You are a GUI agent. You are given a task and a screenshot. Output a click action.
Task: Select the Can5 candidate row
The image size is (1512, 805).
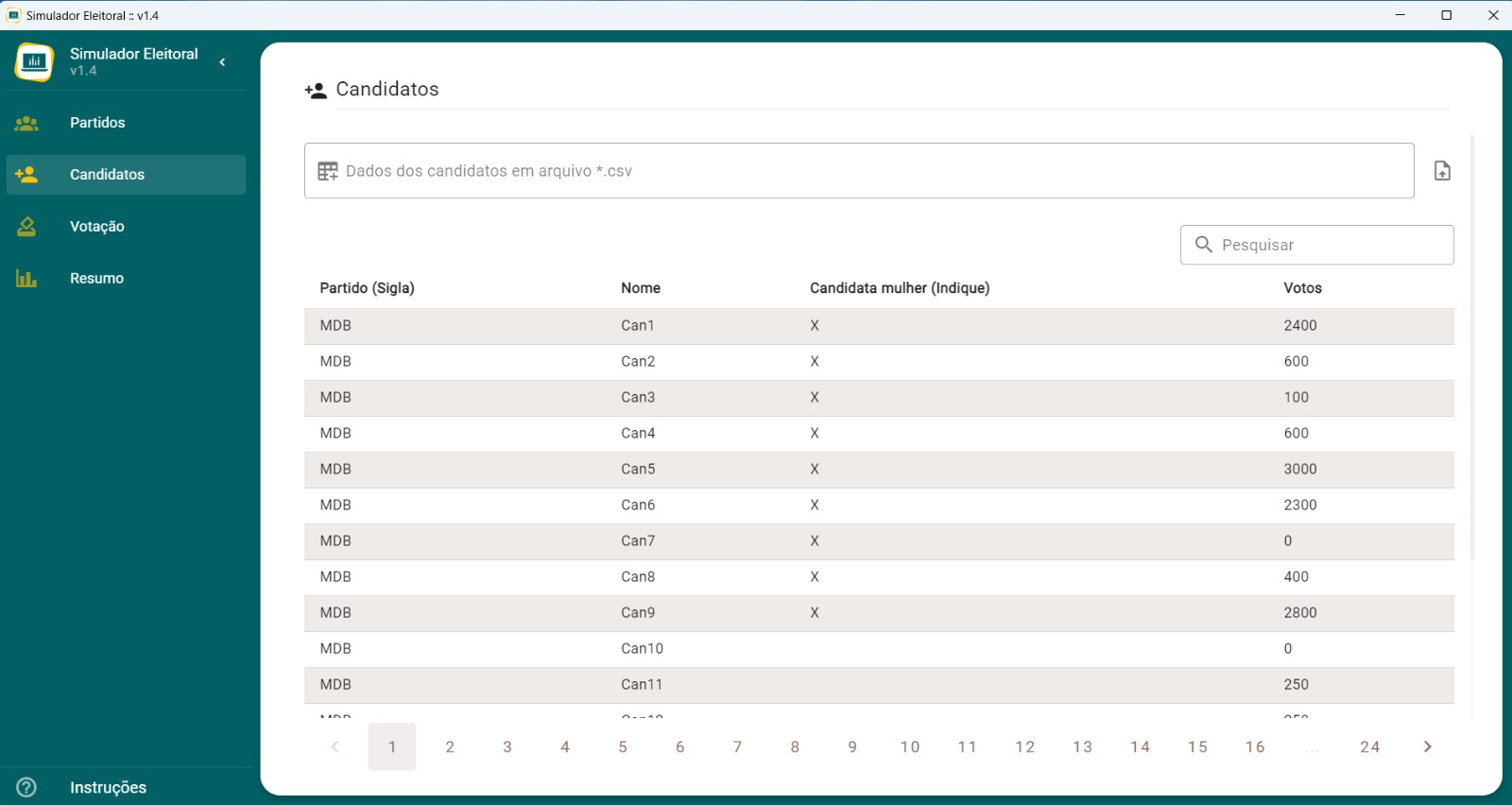tap(638, 470)
